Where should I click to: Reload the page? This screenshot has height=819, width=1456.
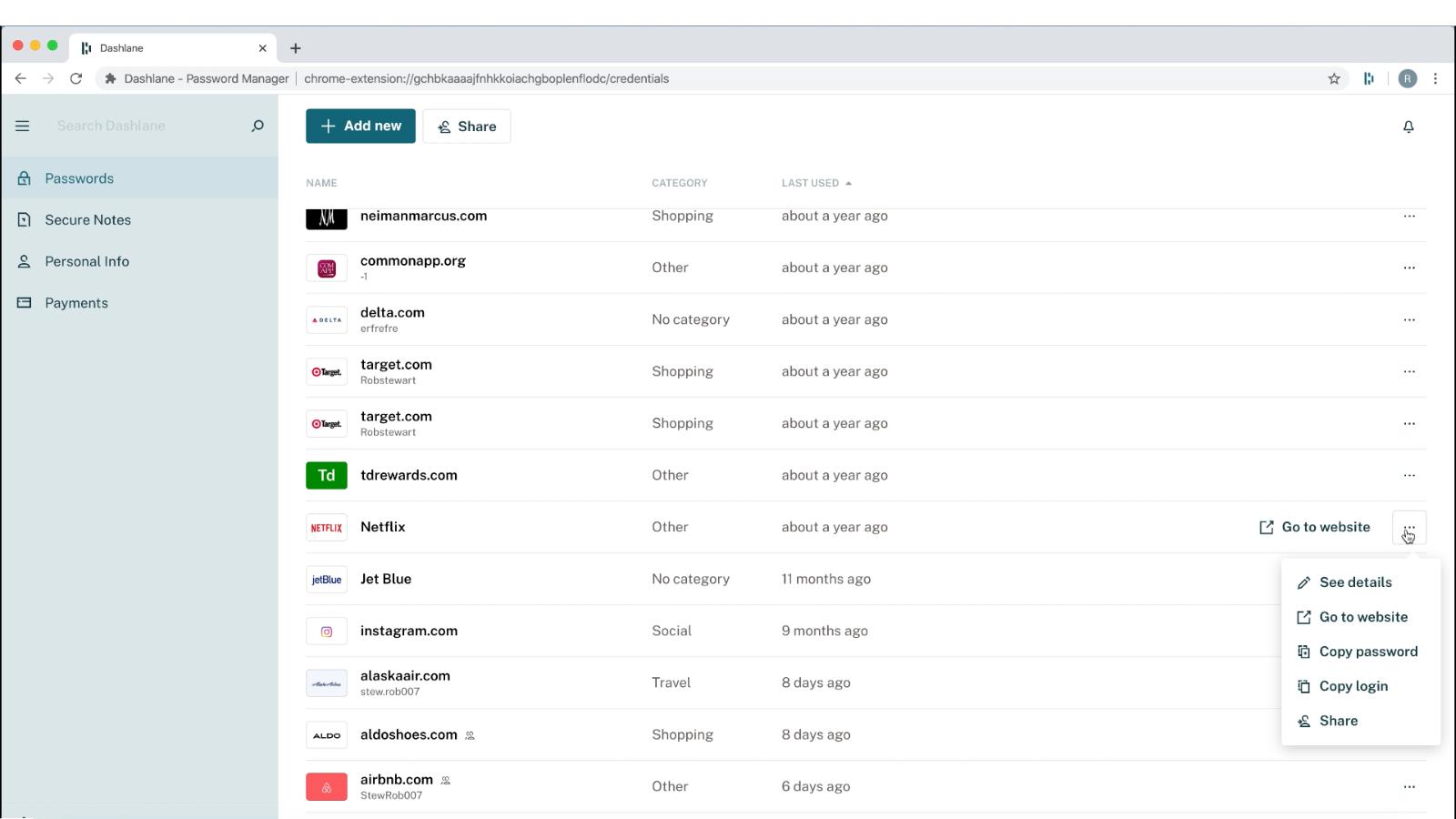coord(76,78)
